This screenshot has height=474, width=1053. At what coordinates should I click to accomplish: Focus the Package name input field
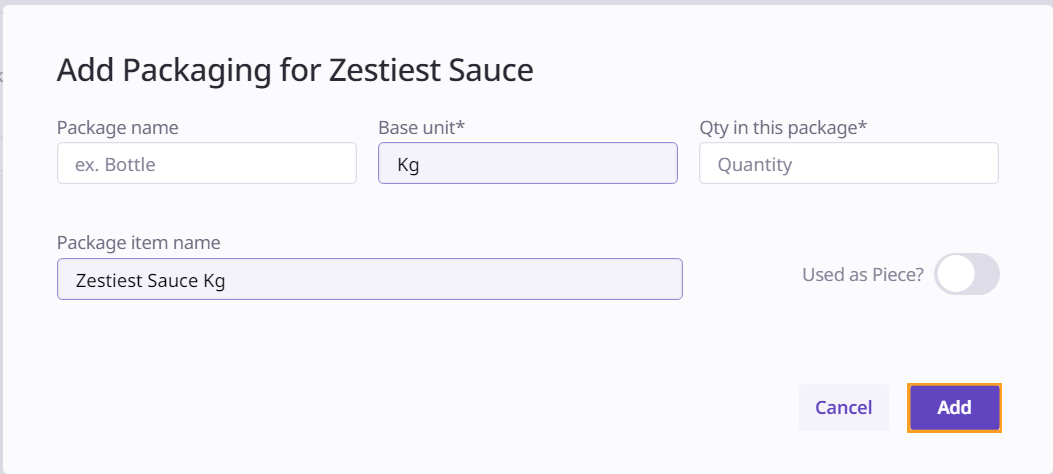point(206,163)
